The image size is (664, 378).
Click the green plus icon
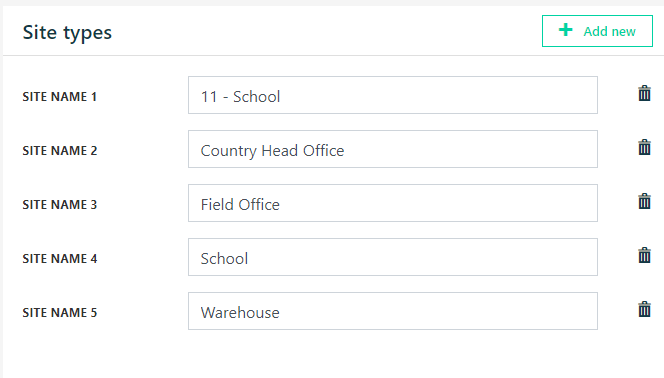[x=565, y=30]
